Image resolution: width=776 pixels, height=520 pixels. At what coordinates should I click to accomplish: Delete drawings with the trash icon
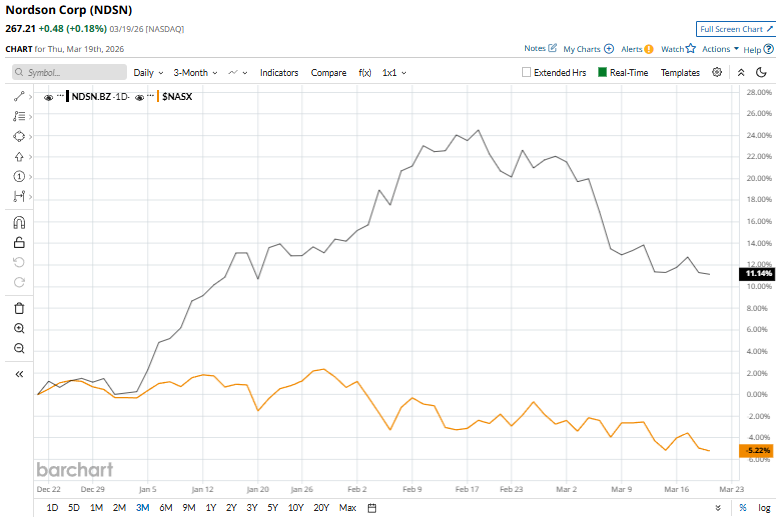pos(19,308)
